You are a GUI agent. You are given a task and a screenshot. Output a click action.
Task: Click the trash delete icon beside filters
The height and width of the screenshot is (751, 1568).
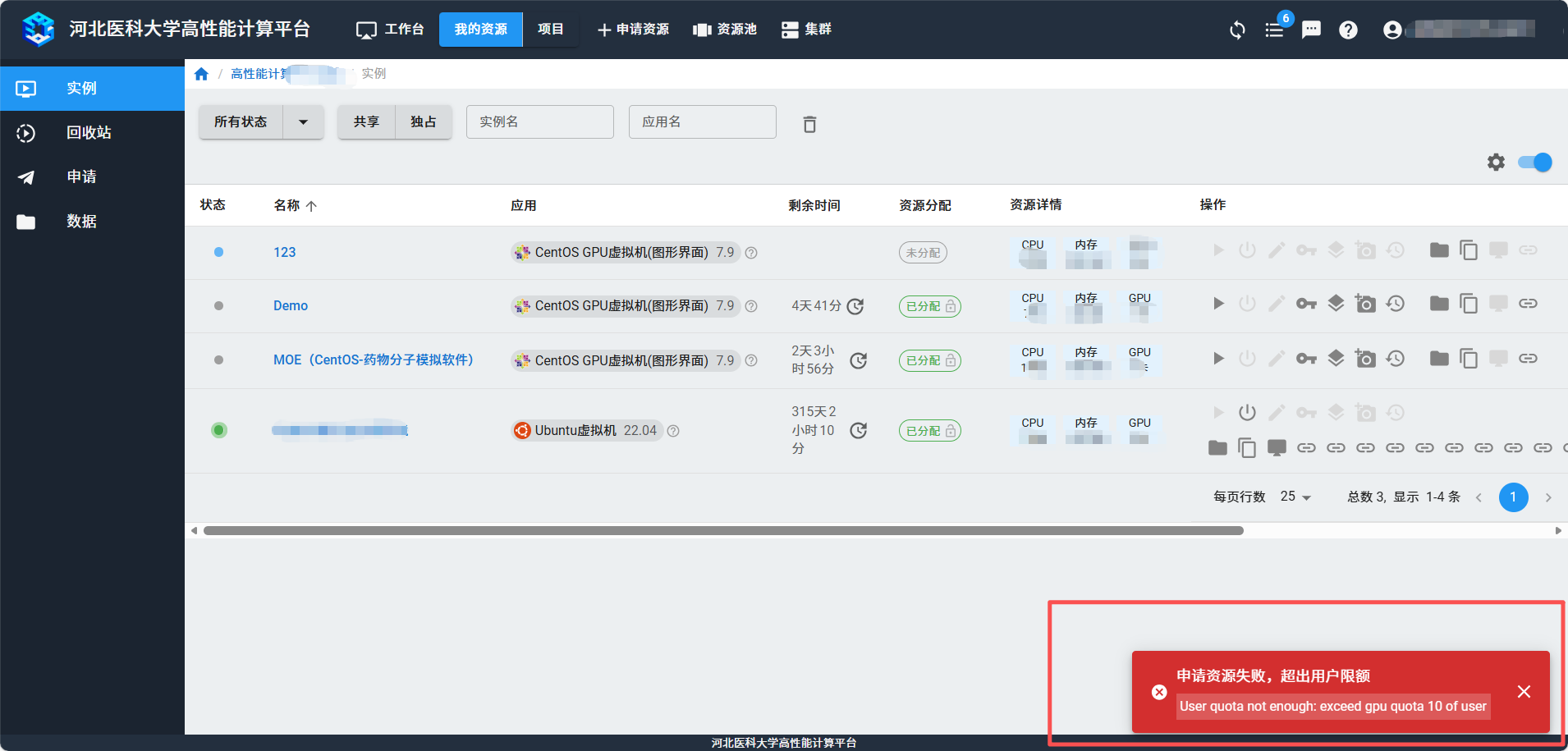coord(809,124)
